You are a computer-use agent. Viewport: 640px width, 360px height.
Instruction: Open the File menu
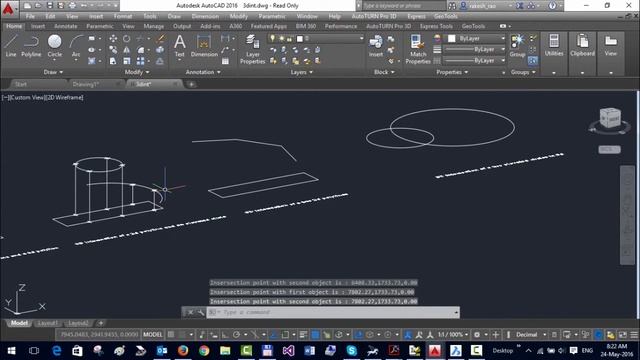pyautogui.click(x=30, y=16)
